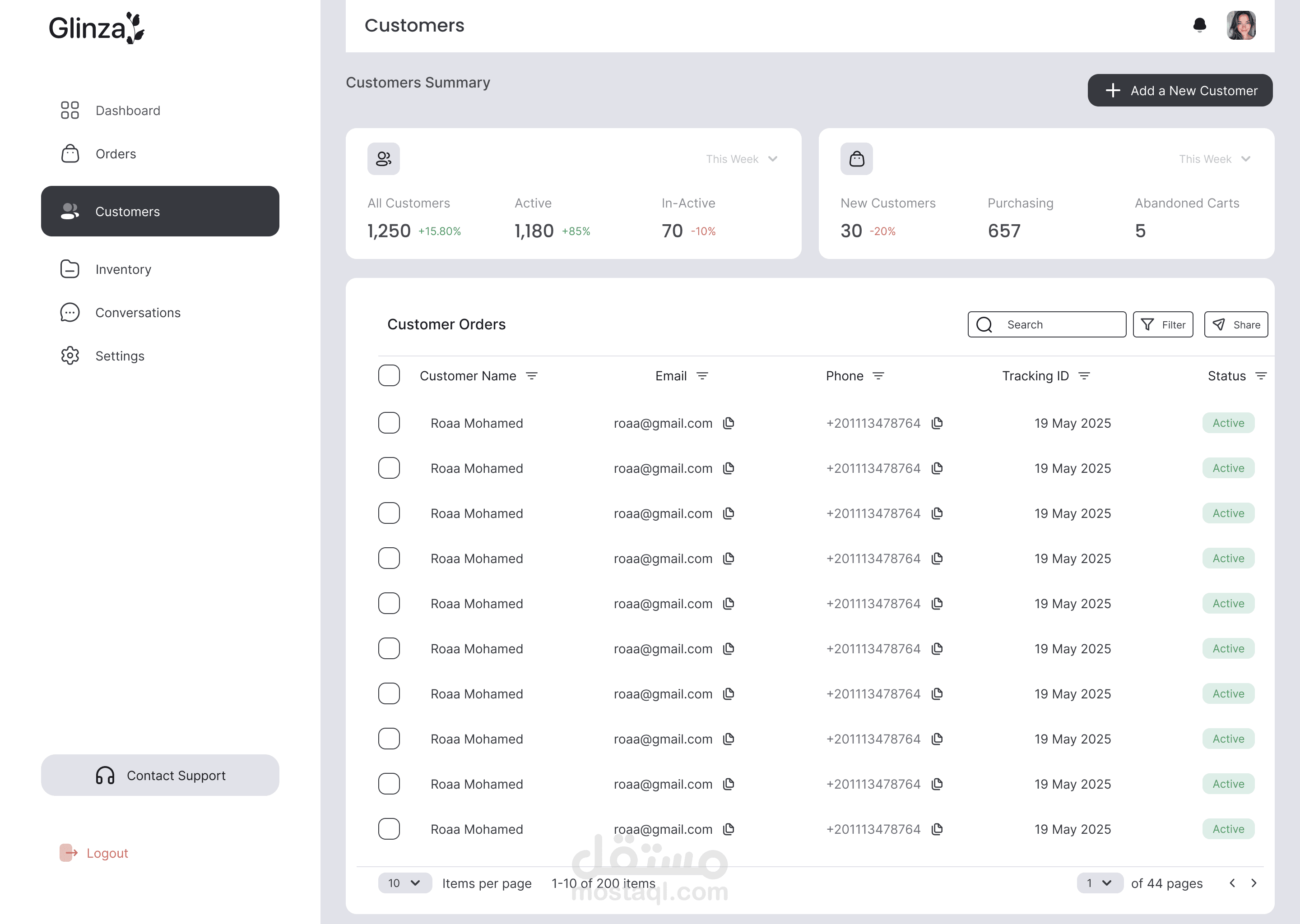
Task: Copy email in sixth customer row
Action: click(x=728, y=648)
